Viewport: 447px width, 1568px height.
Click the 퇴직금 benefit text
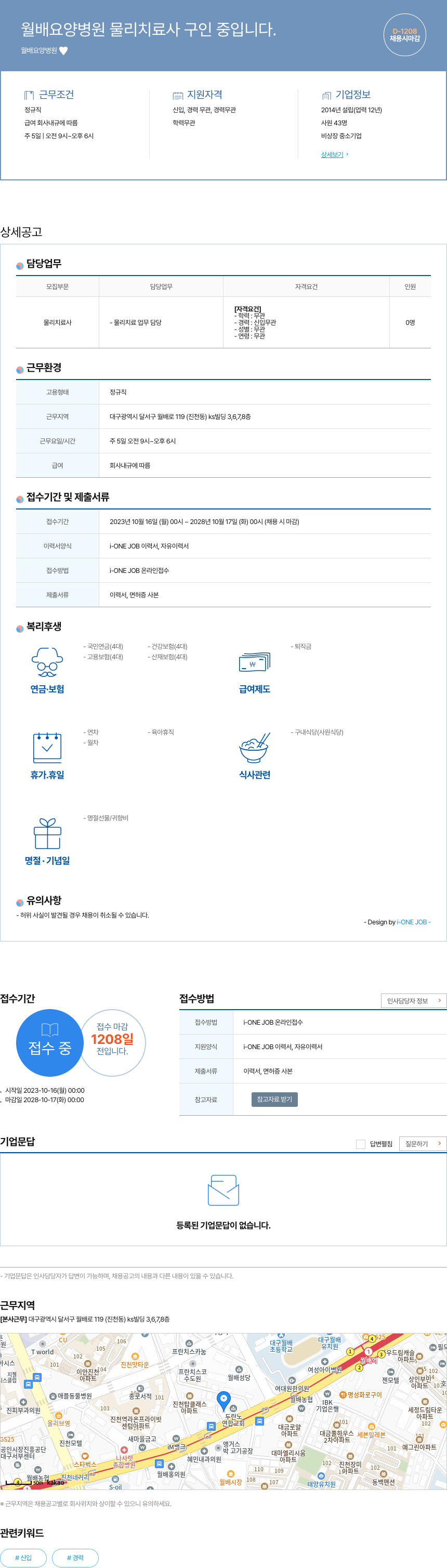click(x=301, y=646)
